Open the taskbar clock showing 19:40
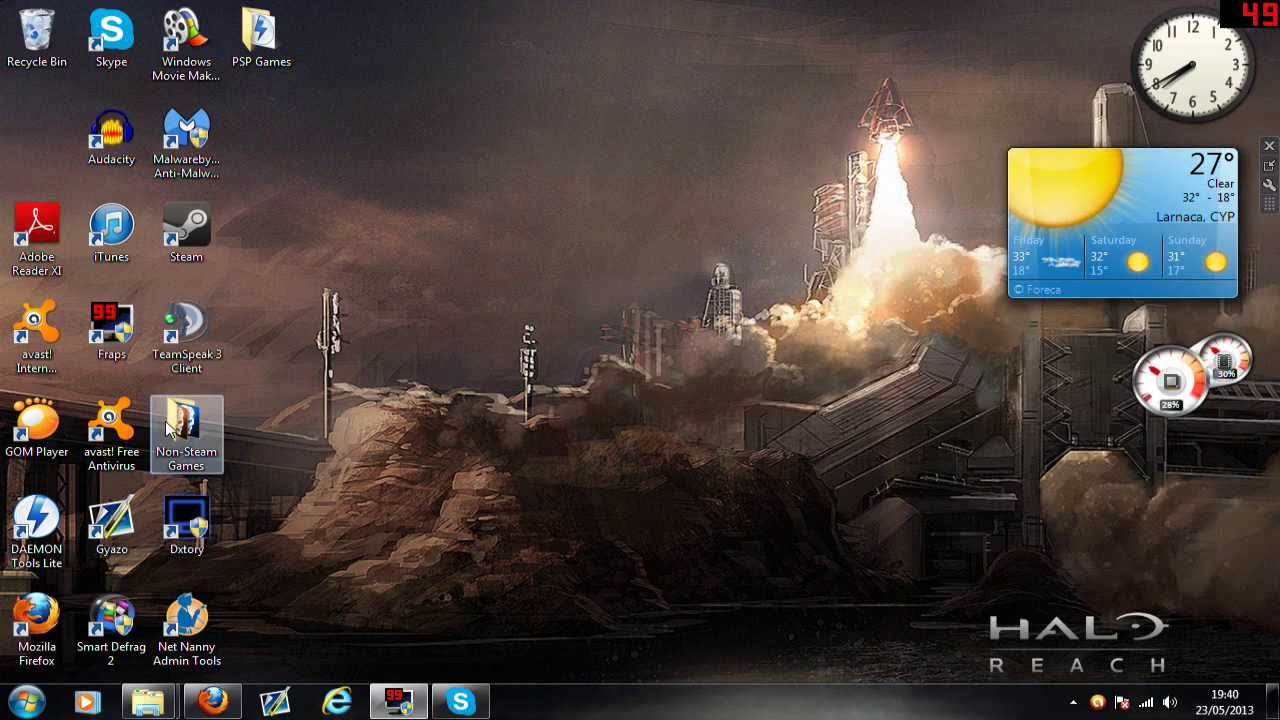The height and width of the screenshot is (720, 1280). [x=1225, y=702]
